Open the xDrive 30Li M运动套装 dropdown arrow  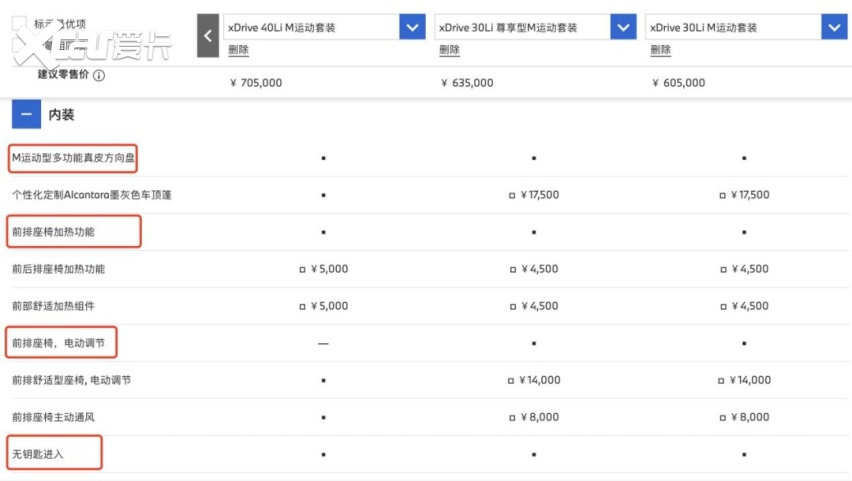pos(834,27)
